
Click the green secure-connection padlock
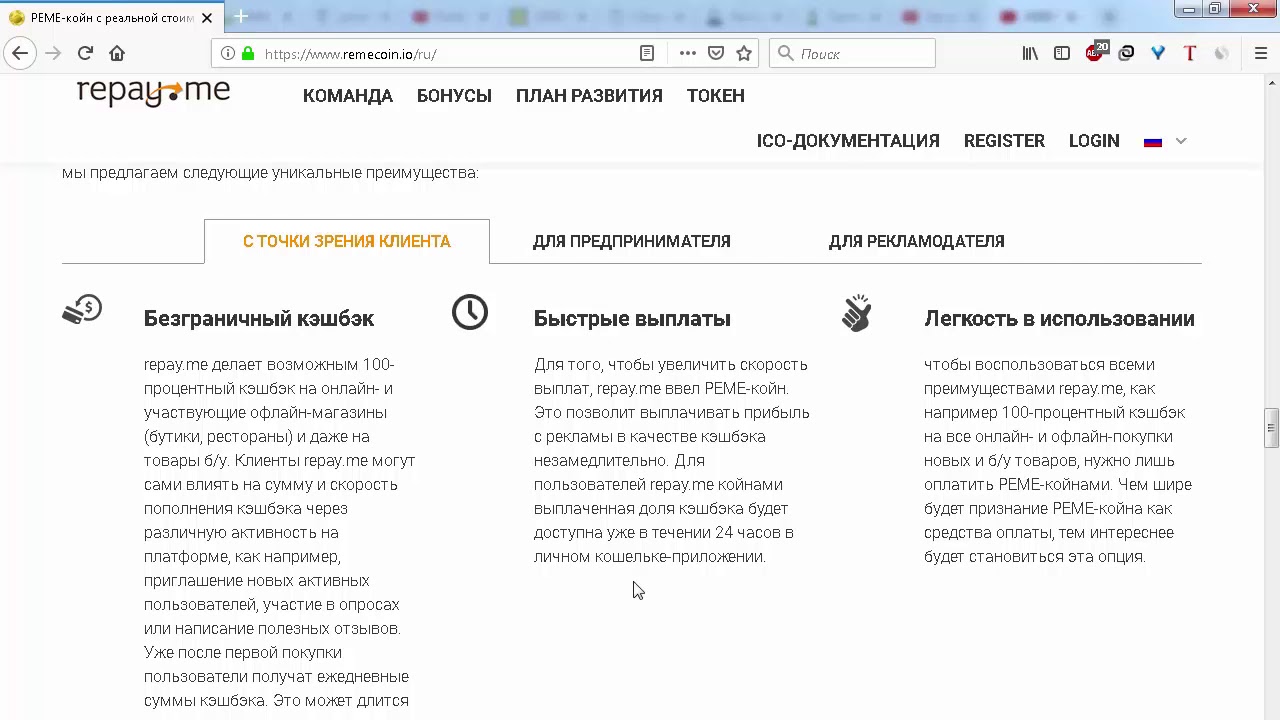click(248, 54)
